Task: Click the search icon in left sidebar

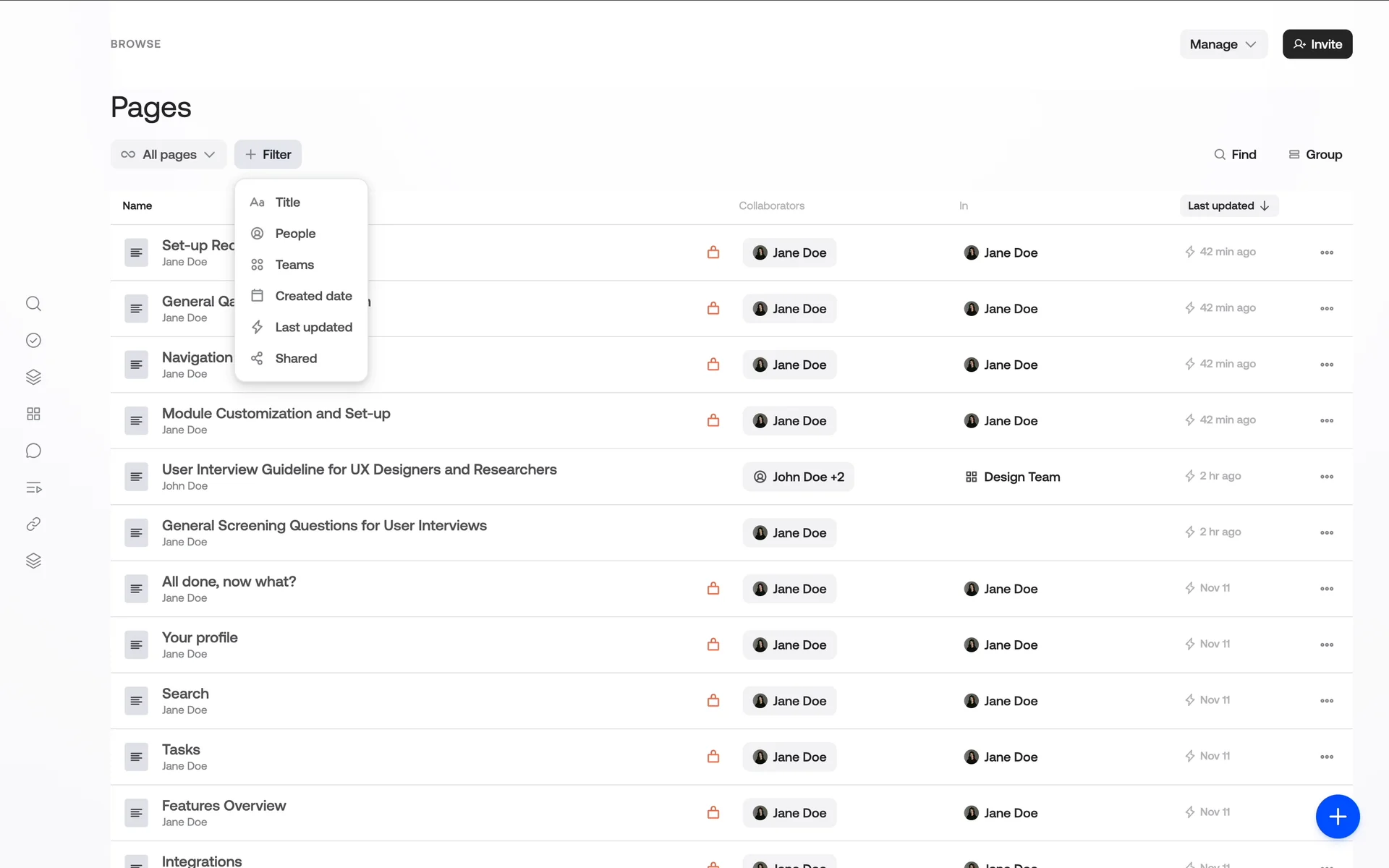Action: (33, 304)
